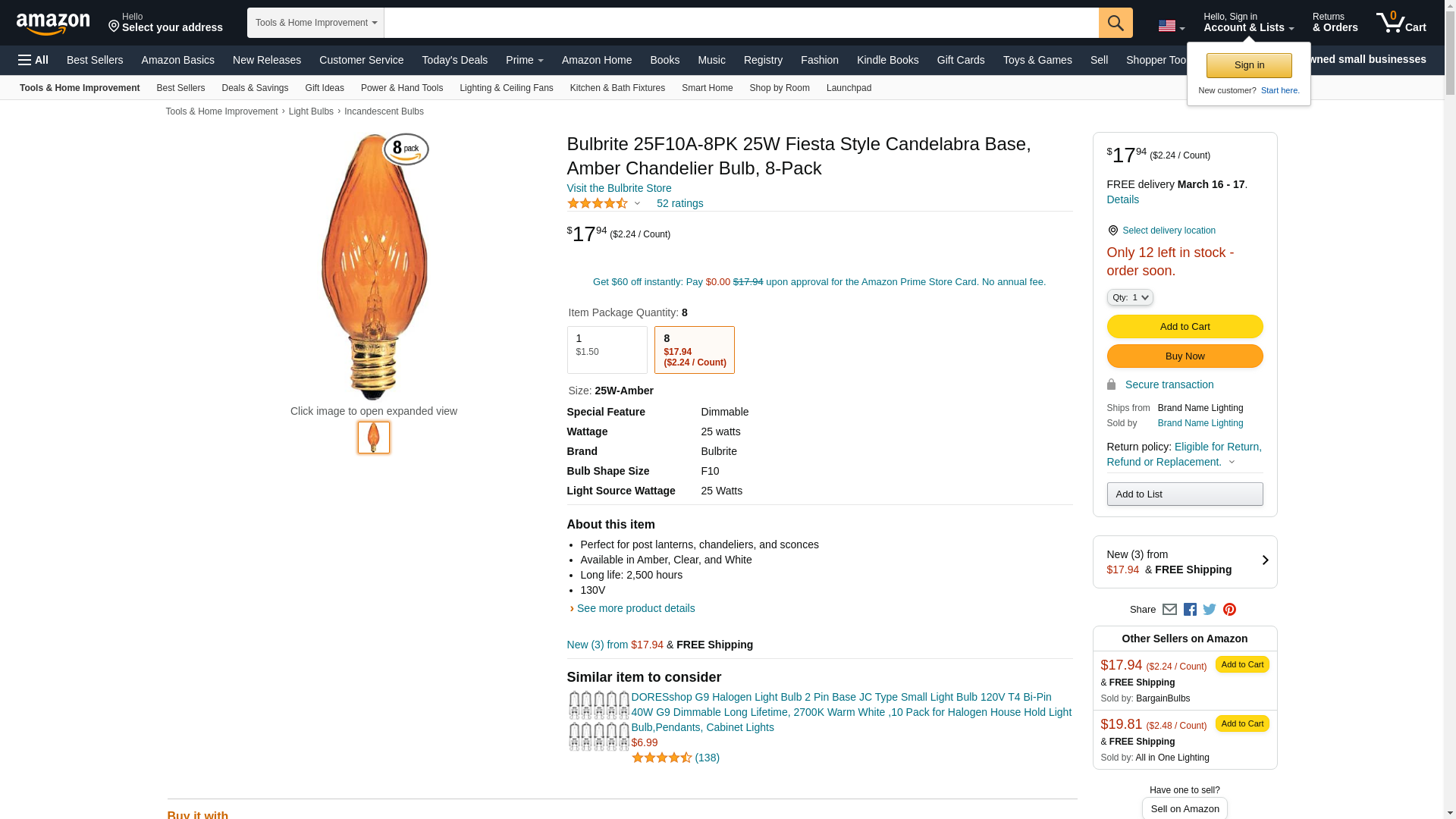Go to the Amazon logo home
The width and height of the screenshot is (1456, 819).
tap(53, 24)
